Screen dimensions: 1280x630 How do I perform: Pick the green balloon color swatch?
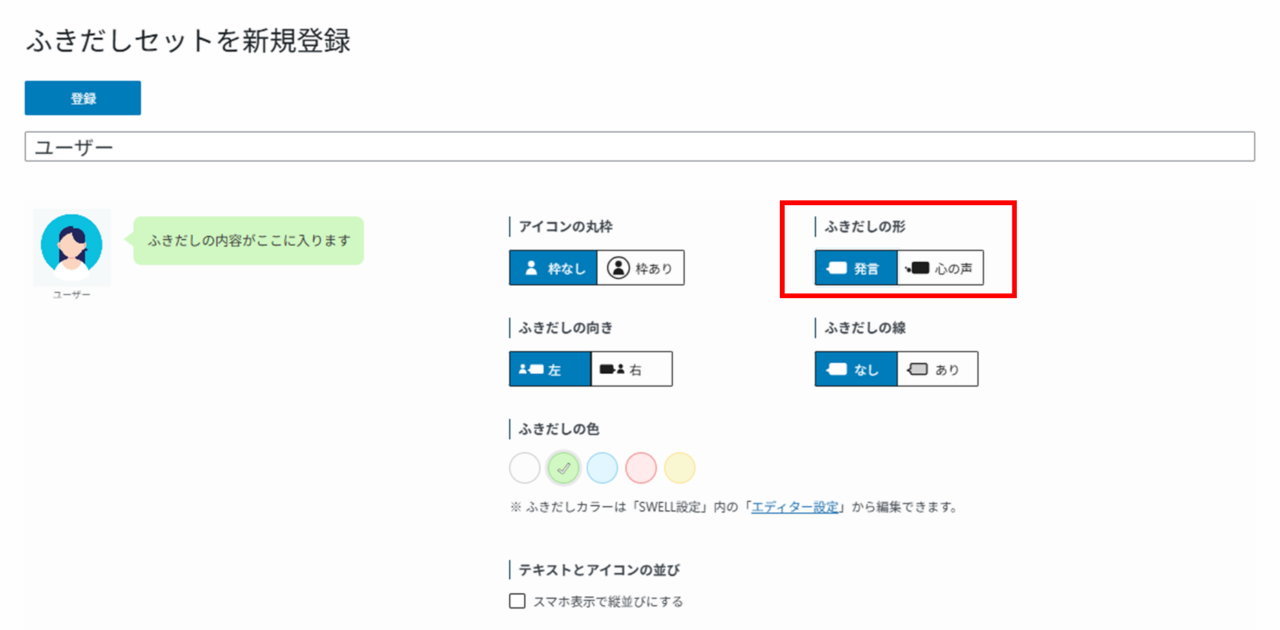564,468
